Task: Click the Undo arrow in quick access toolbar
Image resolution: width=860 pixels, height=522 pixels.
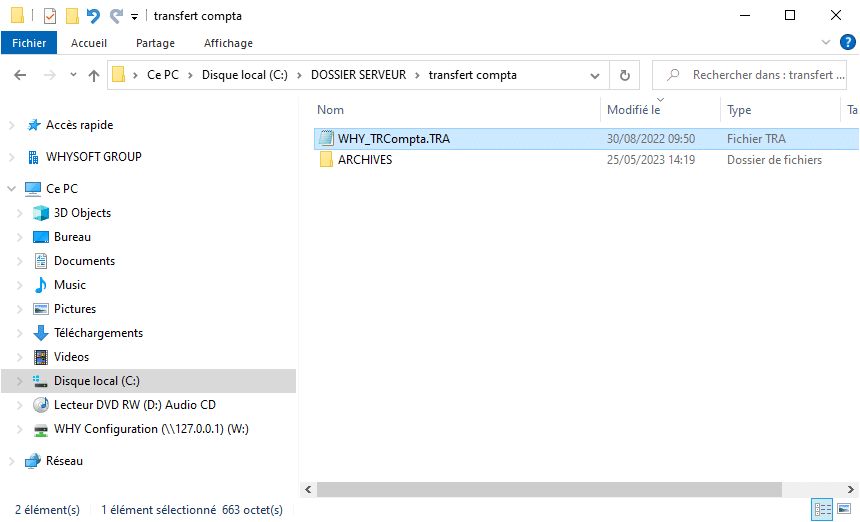Action: coord(94,16)
